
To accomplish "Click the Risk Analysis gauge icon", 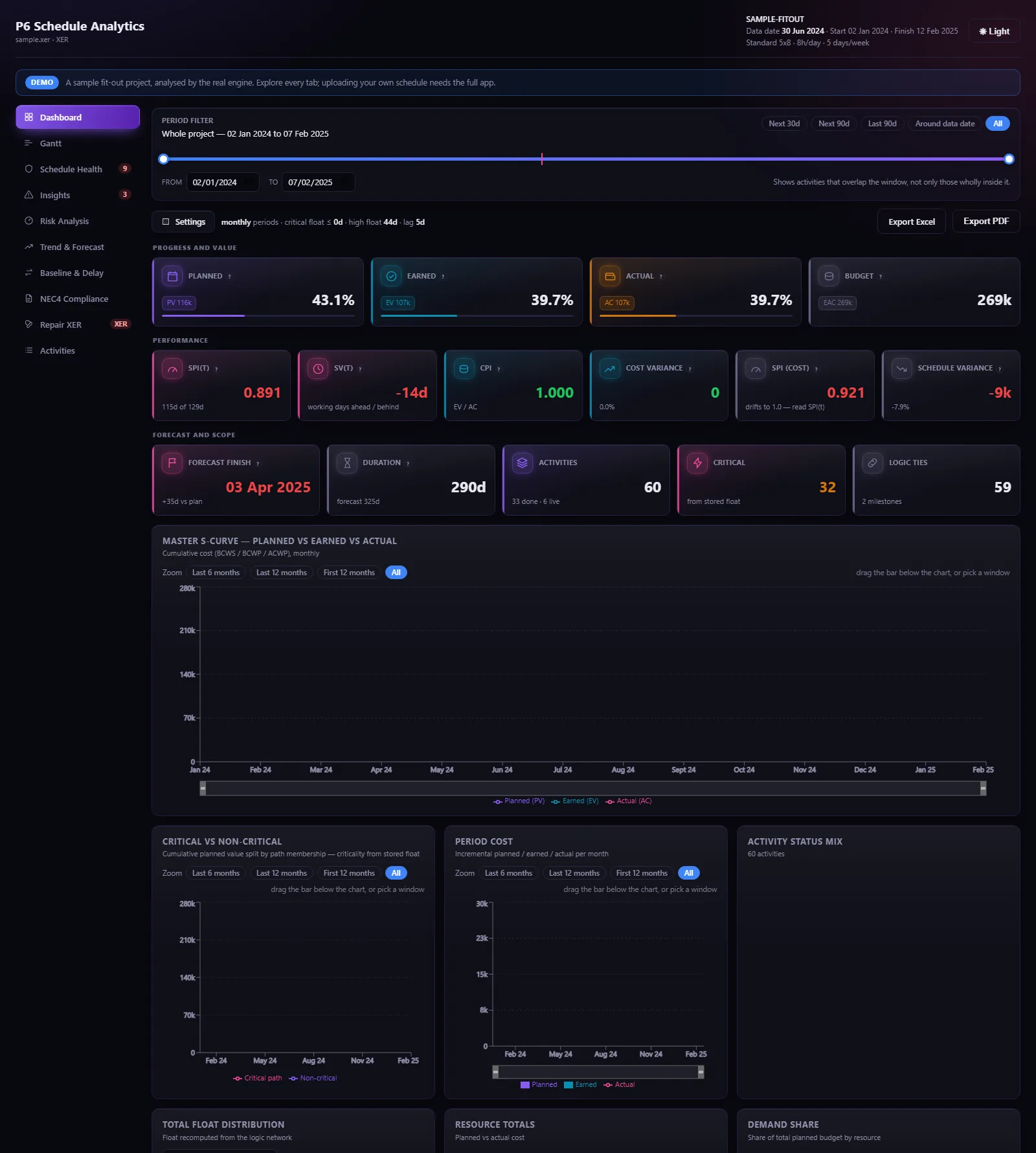I will pyautogui.click(x=28, y=221).
